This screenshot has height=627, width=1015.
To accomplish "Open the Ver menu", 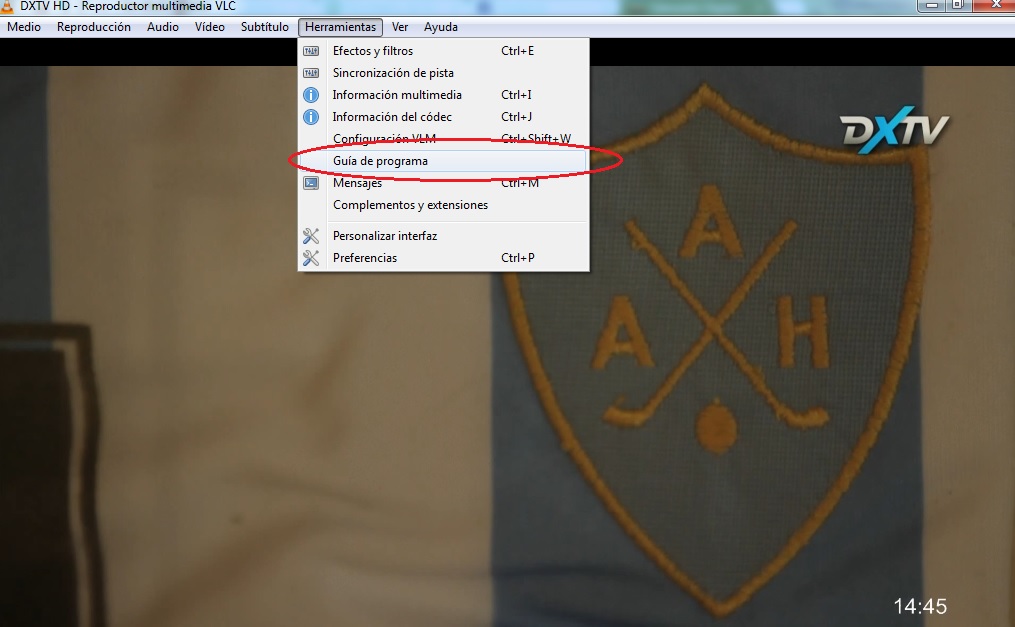I will pyautogui.click(x=400, y=27).
